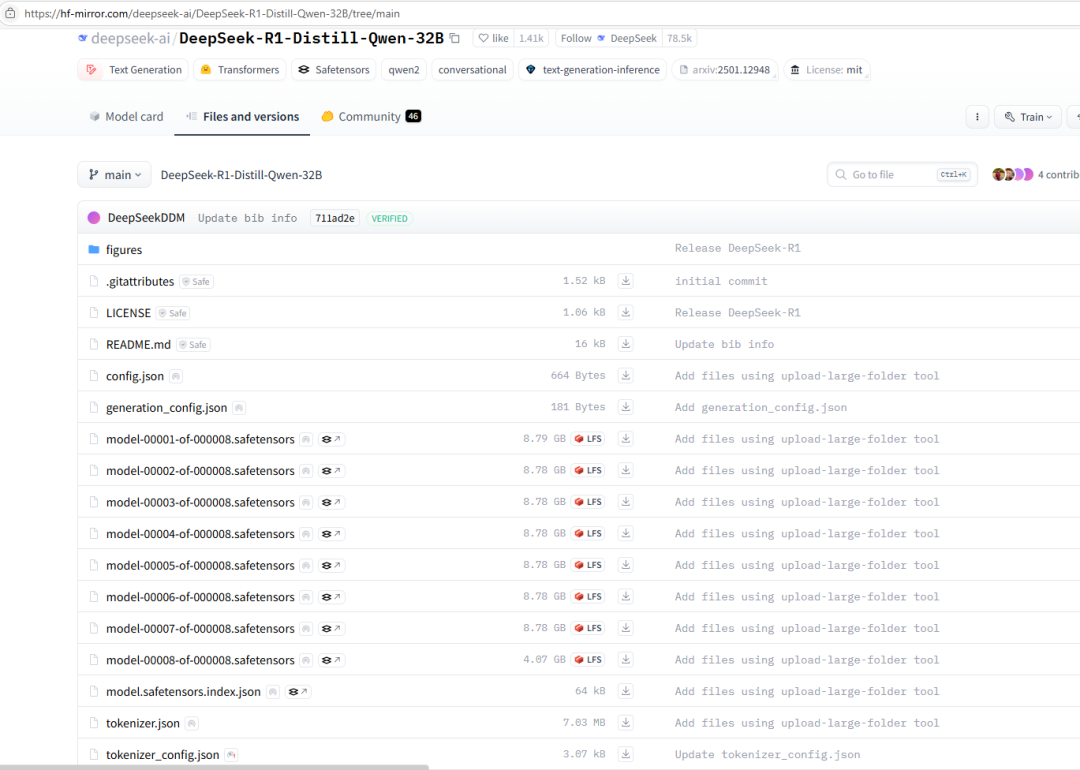This screenshot has width=1080, height=770.
Task: Click Safe badge next to .gitattributes
Action: (x=196, y=282)
